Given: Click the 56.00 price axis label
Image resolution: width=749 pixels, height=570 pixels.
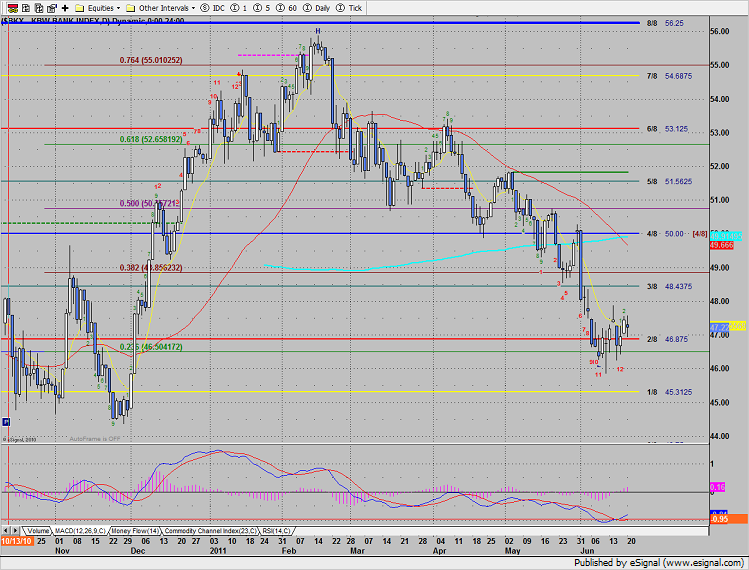Looking at the screenshot, I should [x=720, y=32].
